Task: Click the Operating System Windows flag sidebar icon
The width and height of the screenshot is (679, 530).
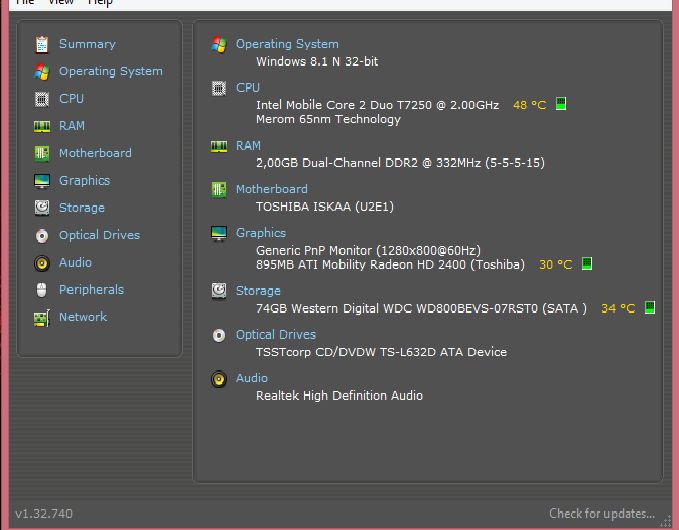Action: pyautogui.click(x=42, y=72)
